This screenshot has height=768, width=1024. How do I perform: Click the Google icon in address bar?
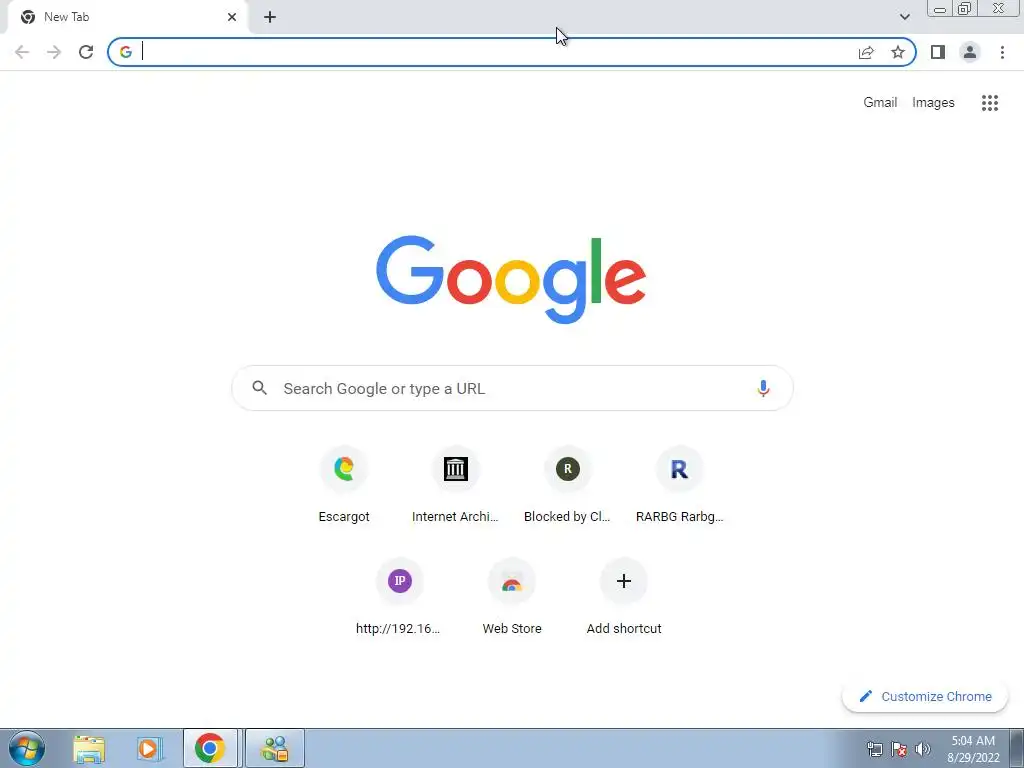point(126,52)
